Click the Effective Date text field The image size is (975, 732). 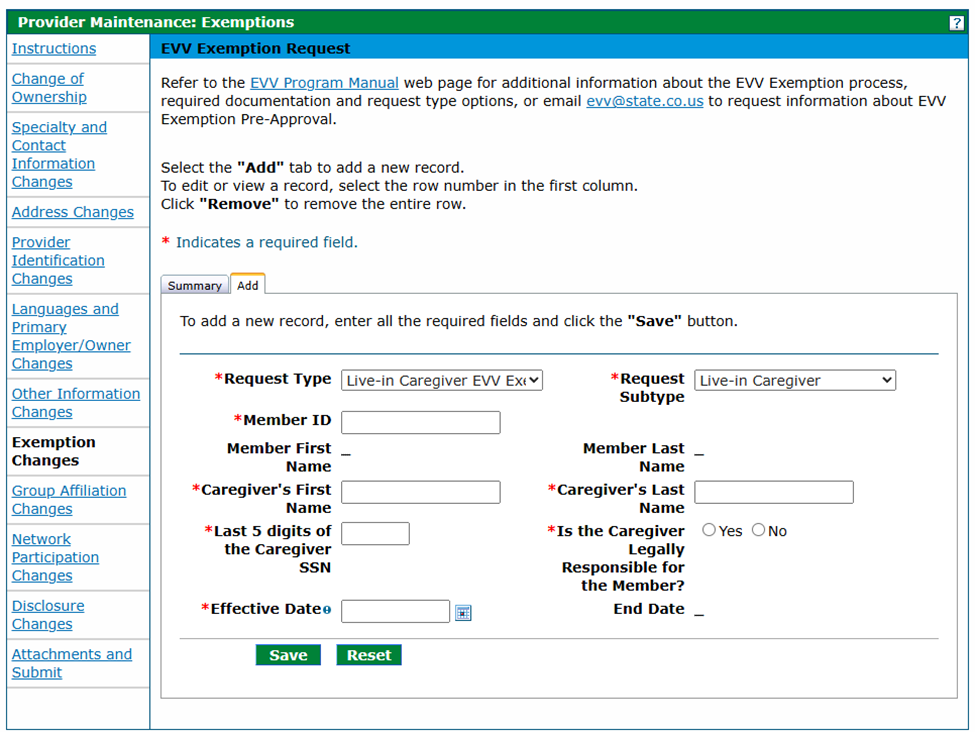tap(395, 611)
